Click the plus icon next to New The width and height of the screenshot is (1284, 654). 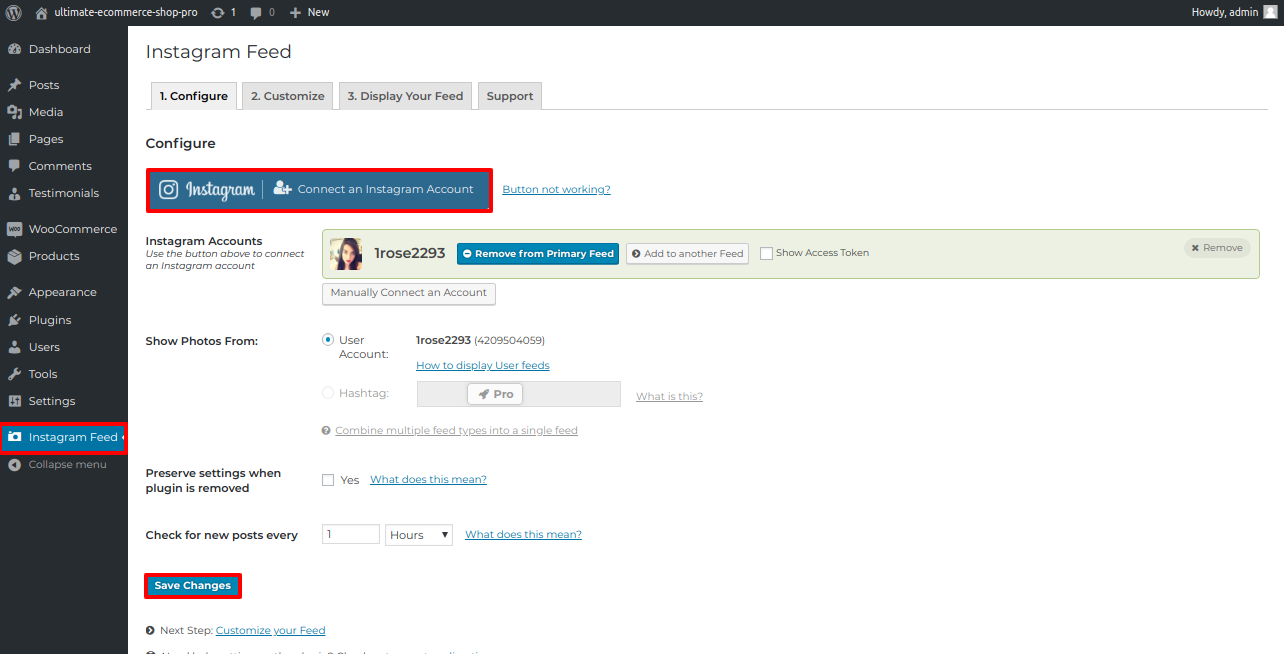(x=295, y=12)
